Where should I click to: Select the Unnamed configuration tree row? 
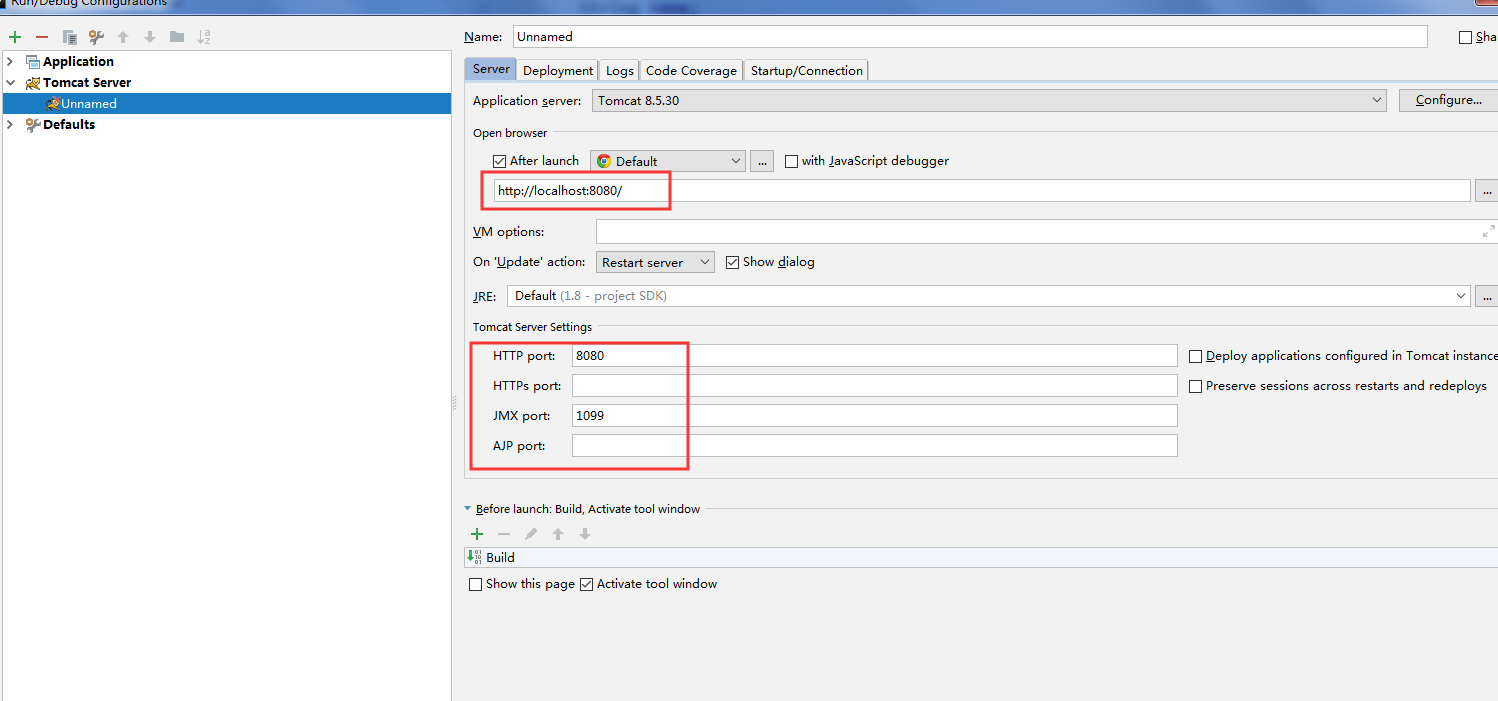(227, 104)
